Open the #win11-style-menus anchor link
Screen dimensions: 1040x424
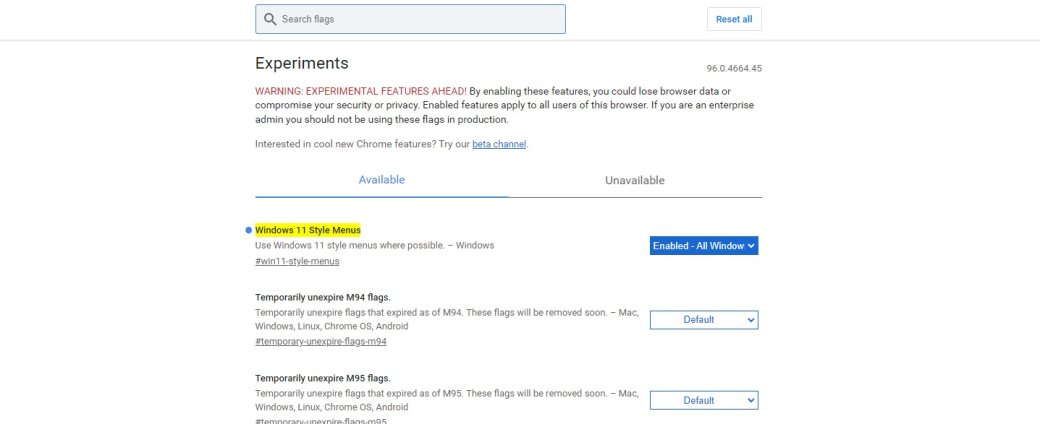[297, 261]
